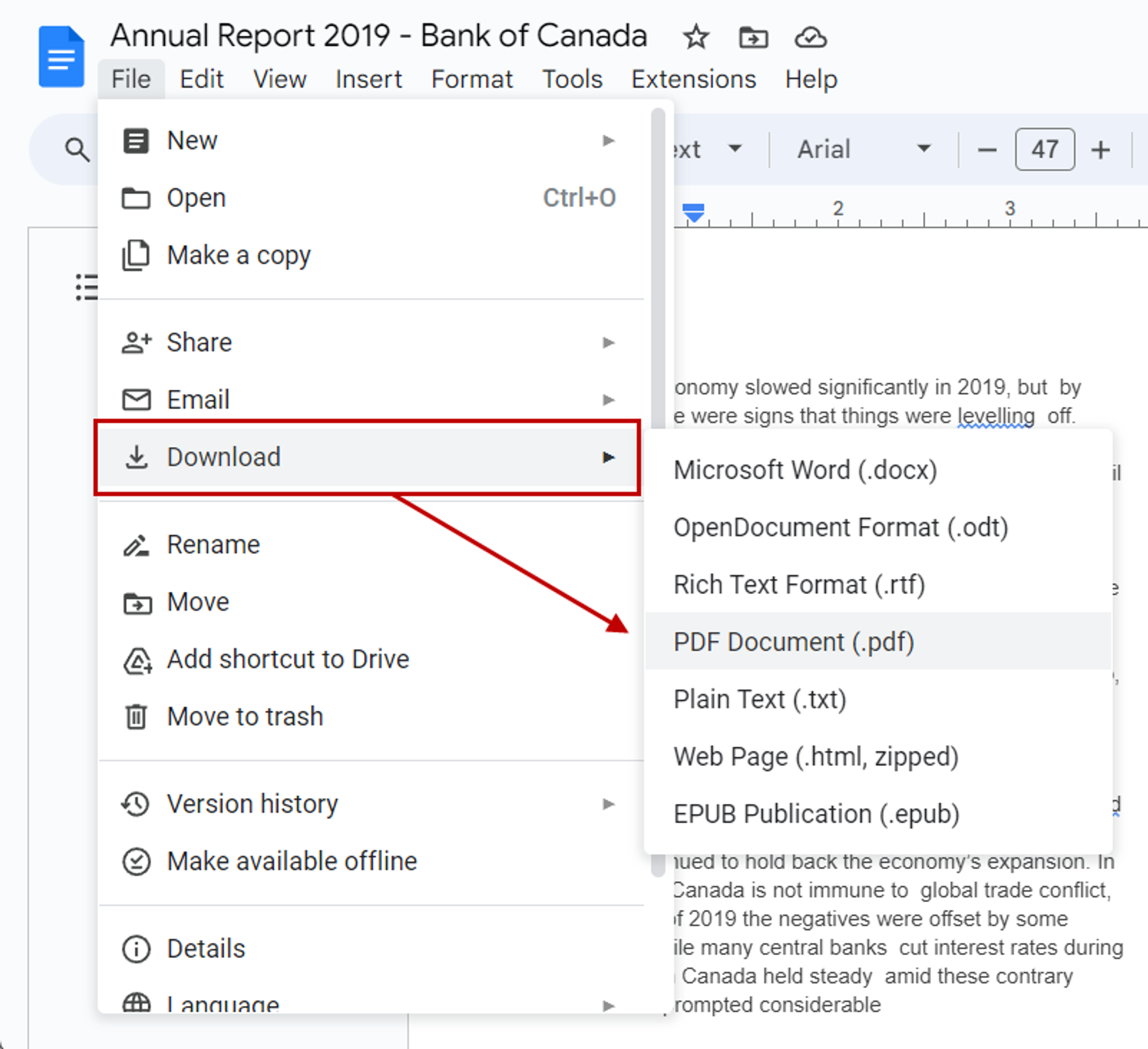
Task: Choose Open from the File menu
Action: [x=371, y=198]
